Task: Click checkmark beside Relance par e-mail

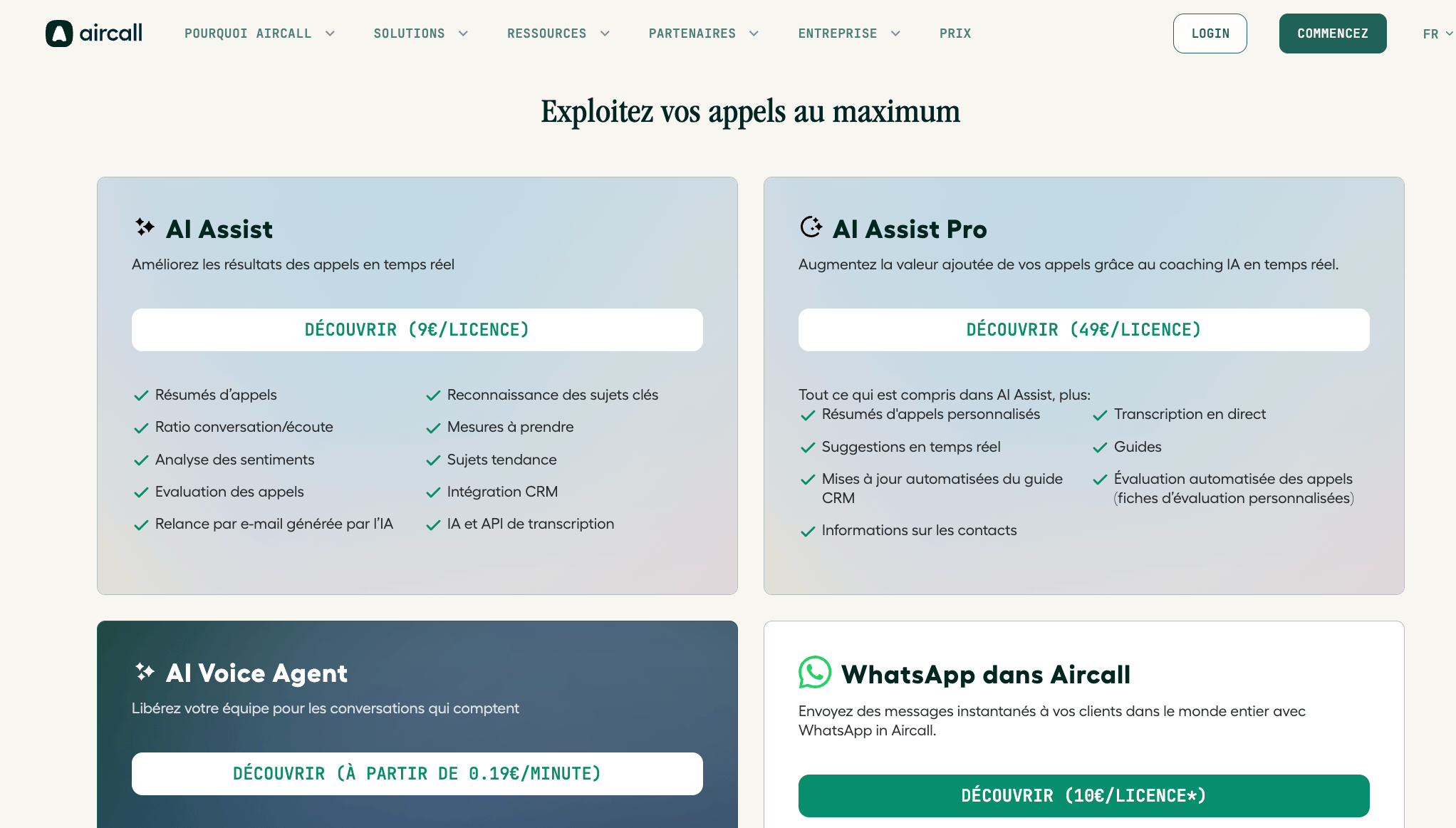Action: click(x=141, y=525)
